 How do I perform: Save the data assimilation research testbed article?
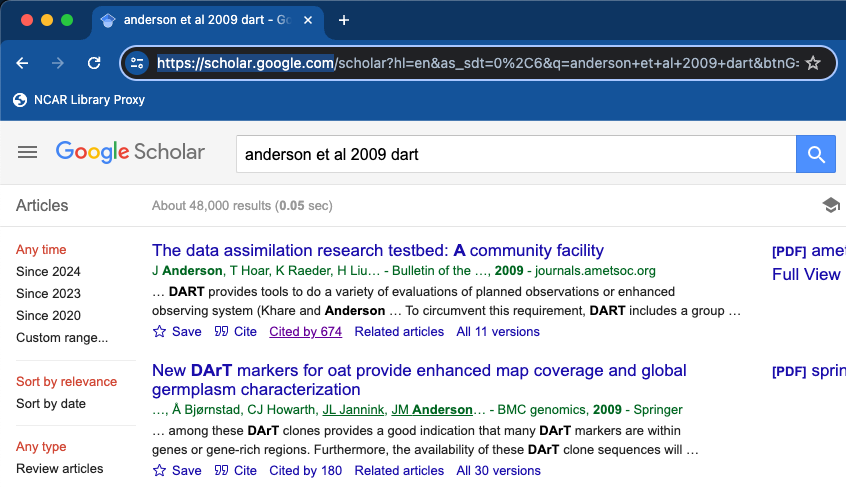(177, 332)
